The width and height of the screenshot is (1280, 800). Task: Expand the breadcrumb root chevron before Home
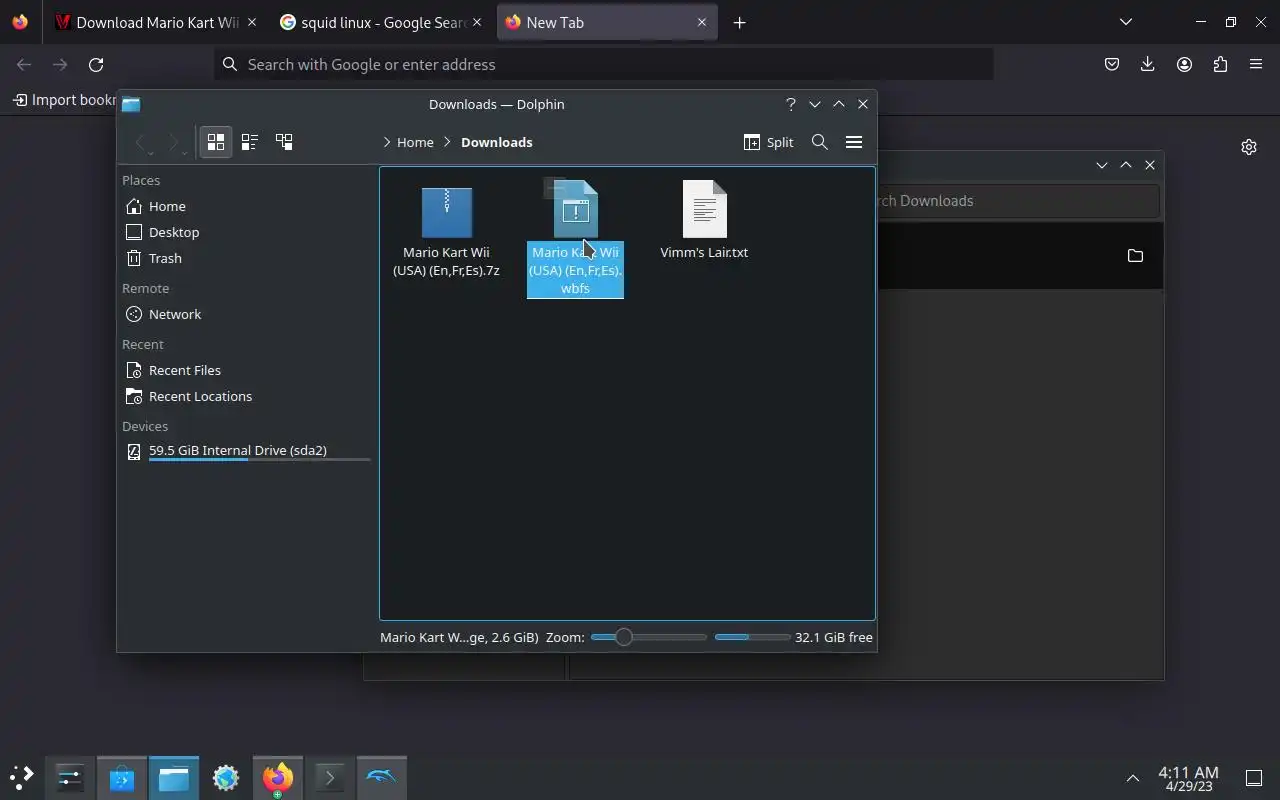[x=387, y=142]
